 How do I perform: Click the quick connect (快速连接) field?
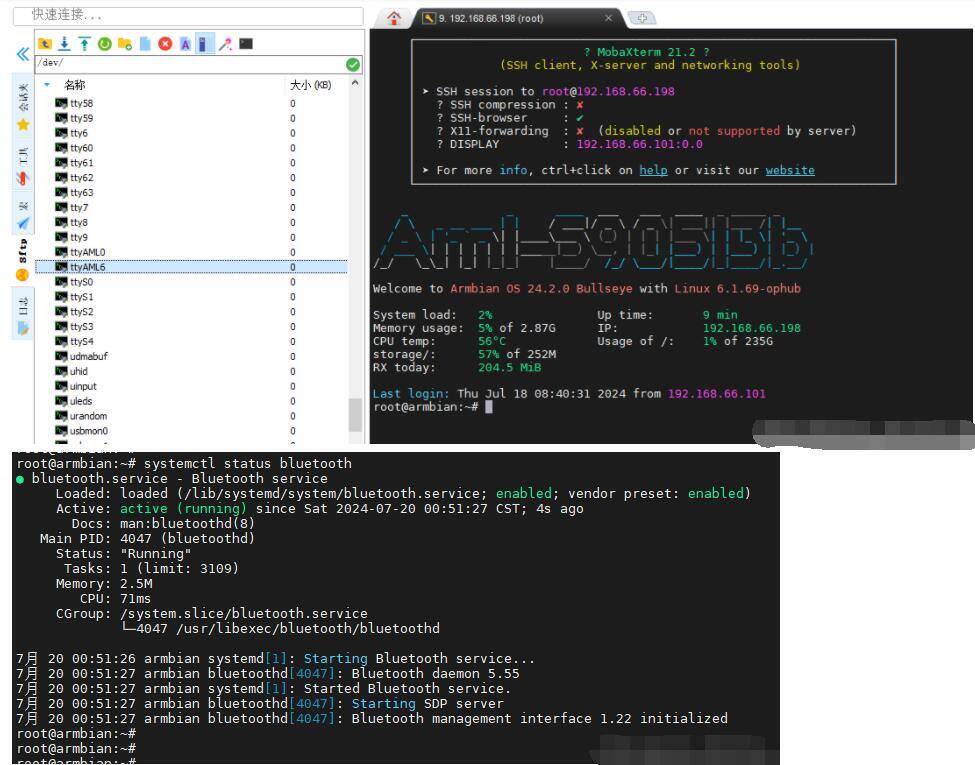click(x=188, y=15)
